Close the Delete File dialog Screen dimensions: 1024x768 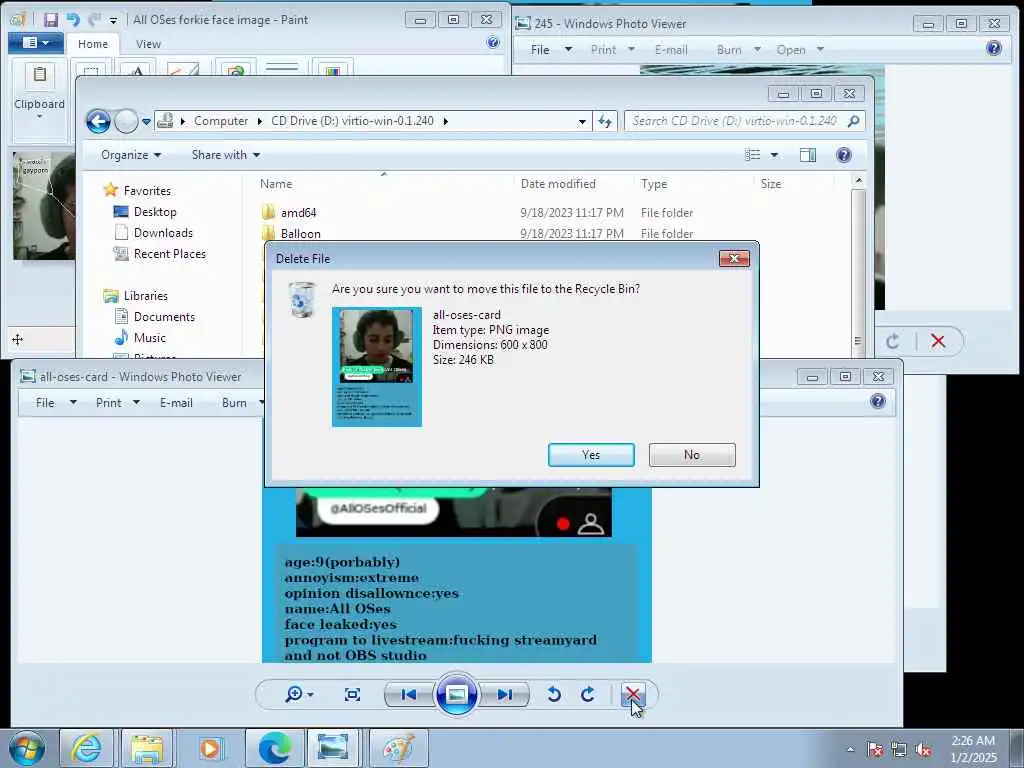click(x=734, y=259)
